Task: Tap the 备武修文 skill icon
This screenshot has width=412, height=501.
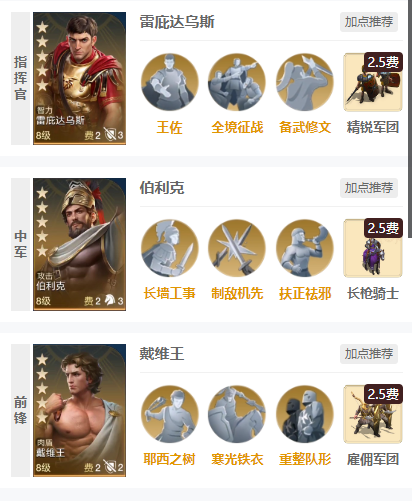Action: [305, 82]
